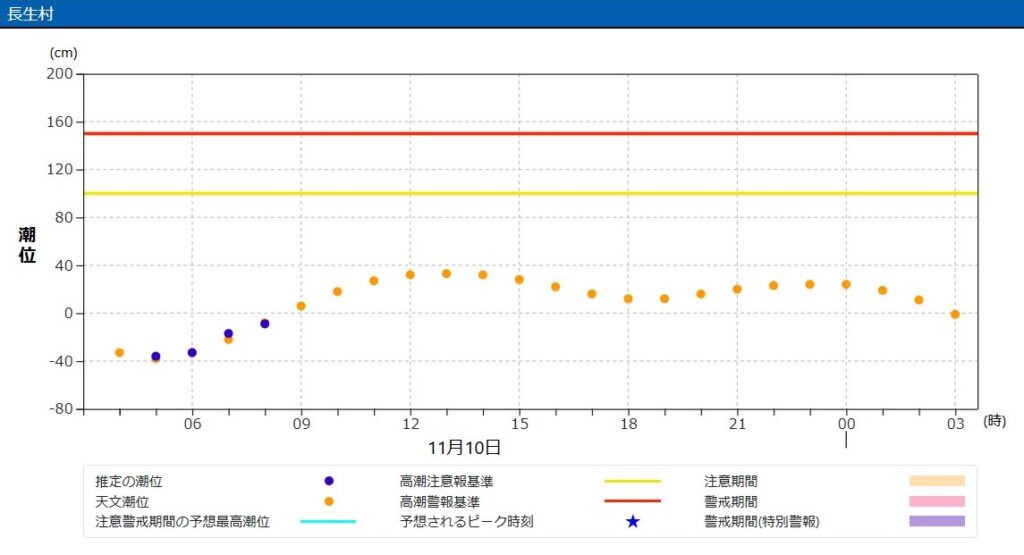
Task: Select the purple 警戒期間(特別警報) swatch
Action: (x=937, y=521)
